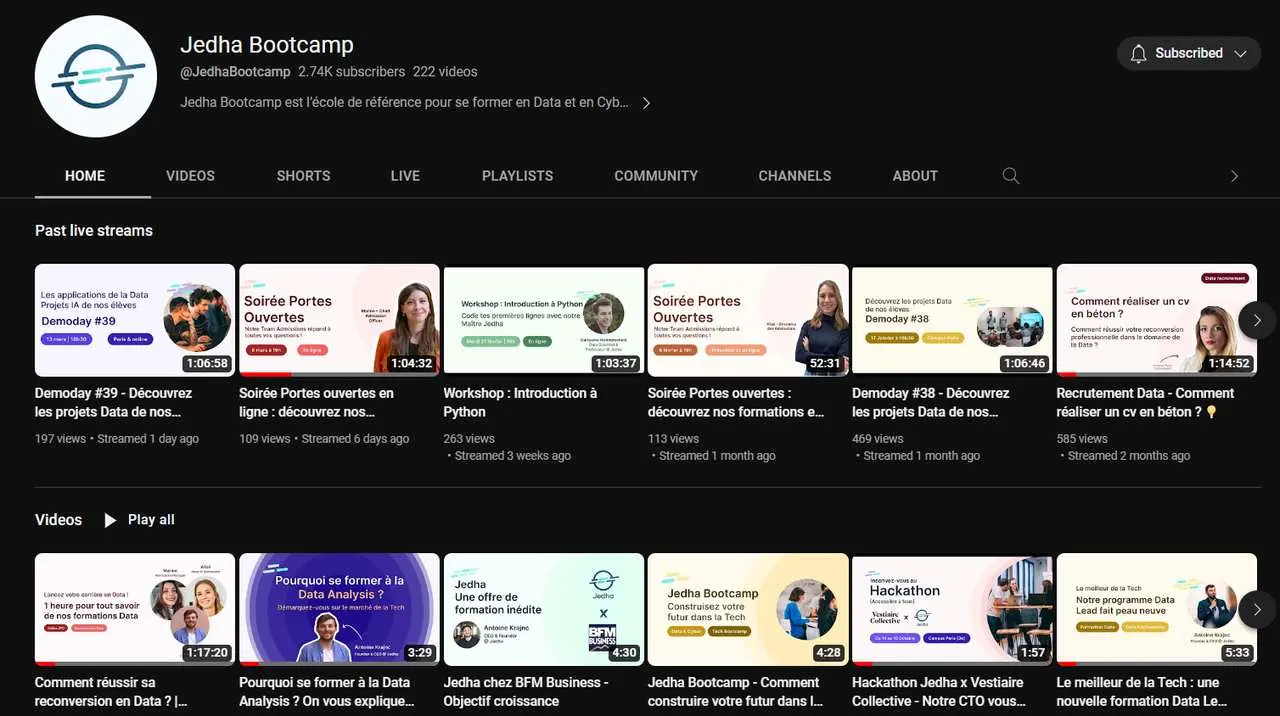Open the 52:31 Soirée Portes Ouvertes thumbnail

pos(748,320)
